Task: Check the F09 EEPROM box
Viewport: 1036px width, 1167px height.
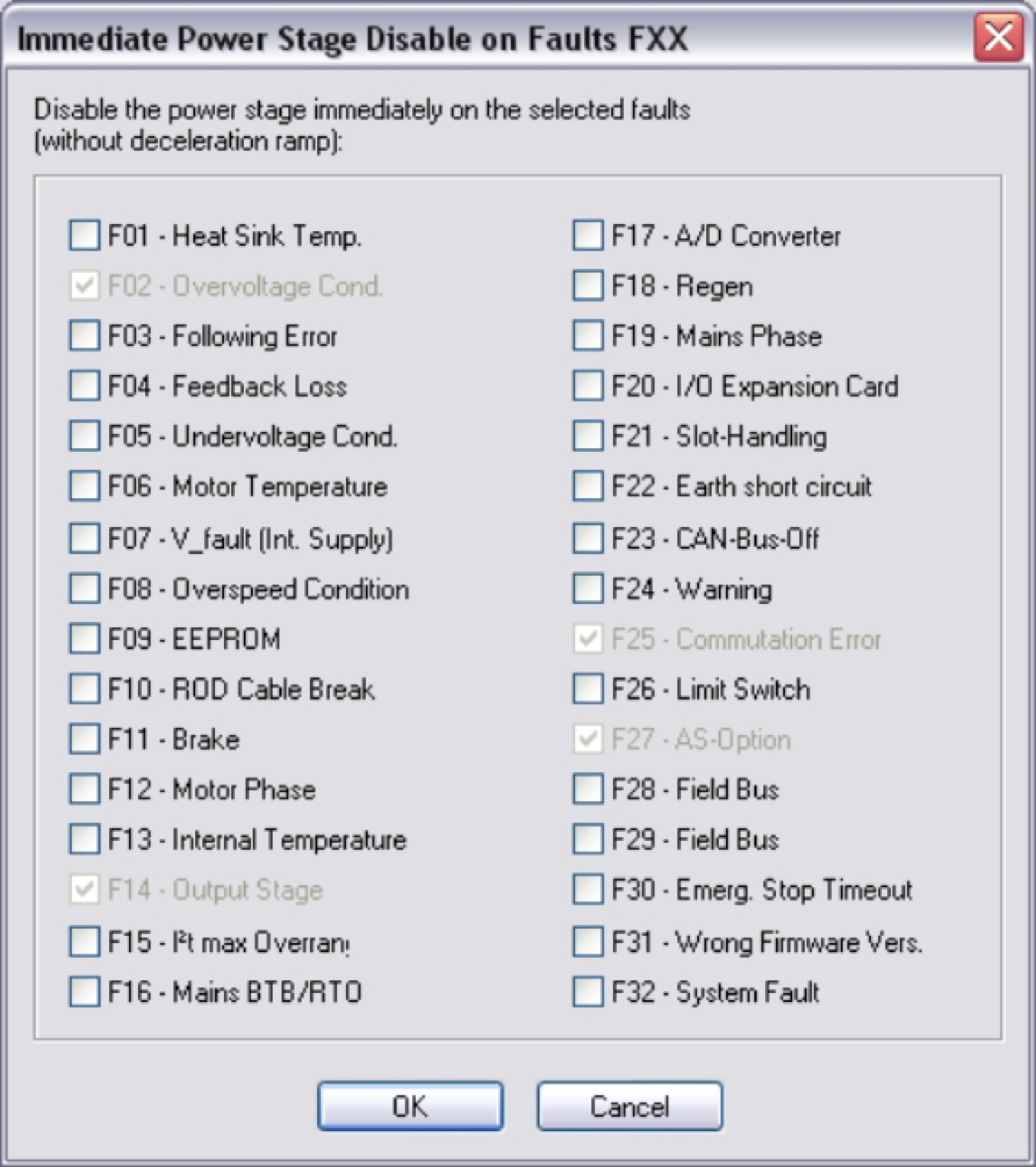Action: pyautogui.click(x=85, y=639)
